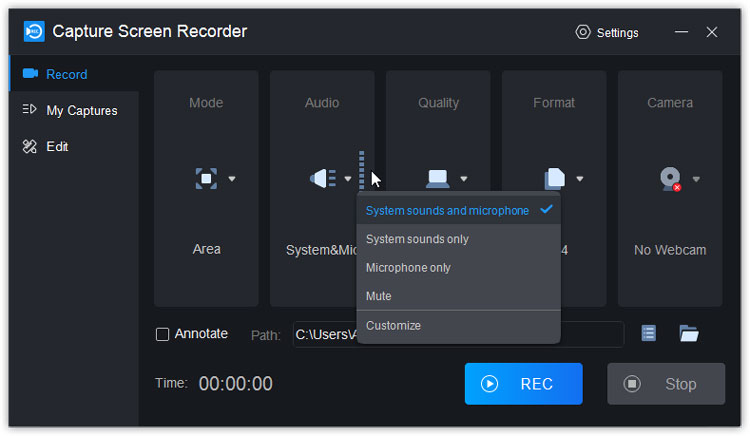Click the Area mode capture icon
The image size is (750, 436).
(x=206, y=179)
